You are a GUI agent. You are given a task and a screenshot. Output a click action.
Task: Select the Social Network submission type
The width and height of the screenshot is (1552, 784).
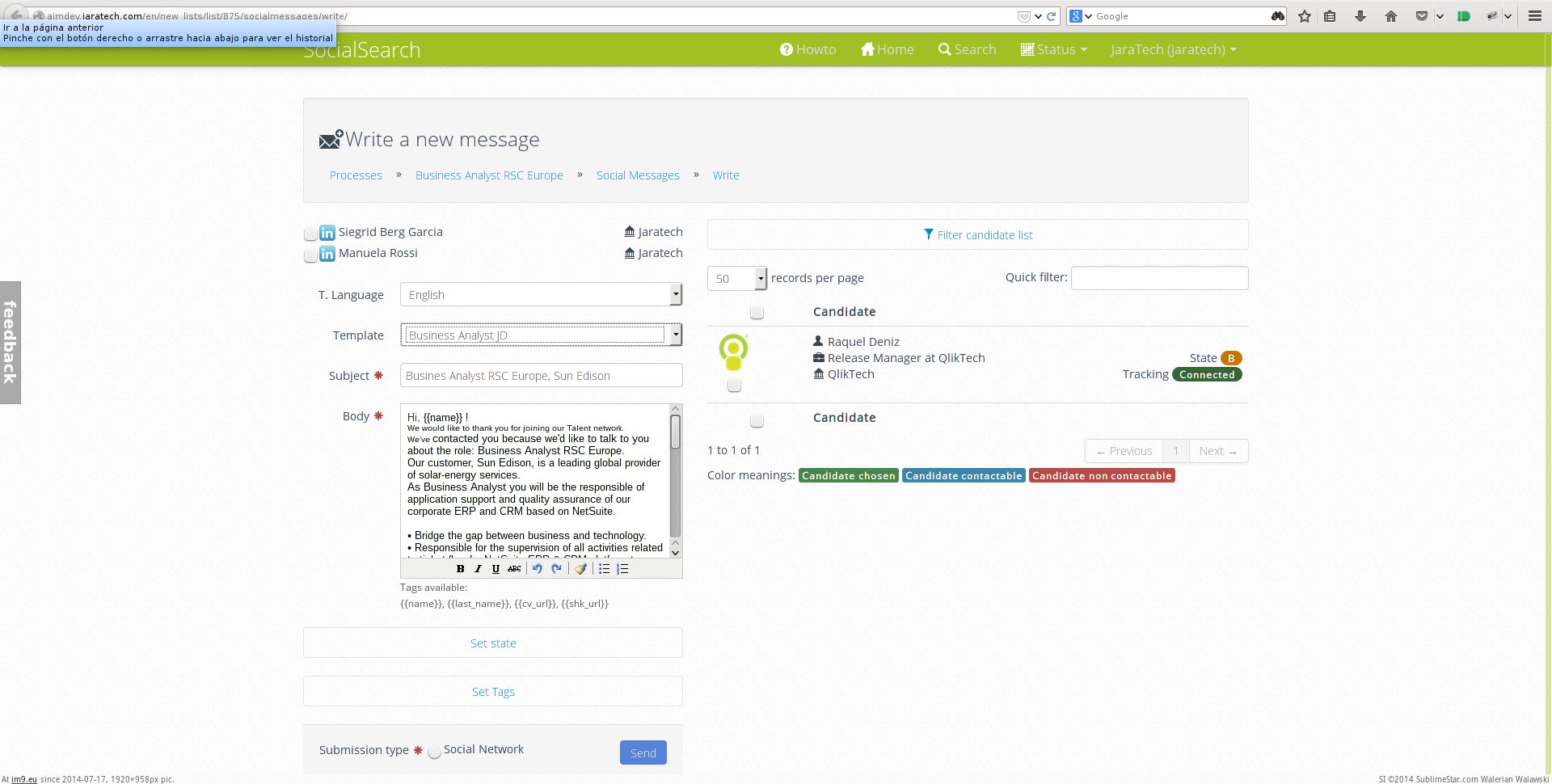[435, 752]
